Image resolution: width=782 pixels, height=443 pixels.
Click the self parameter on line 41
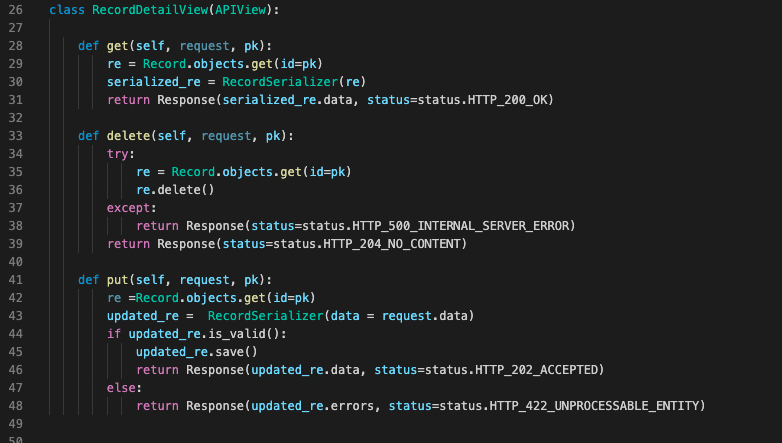[x=150, y=280]
